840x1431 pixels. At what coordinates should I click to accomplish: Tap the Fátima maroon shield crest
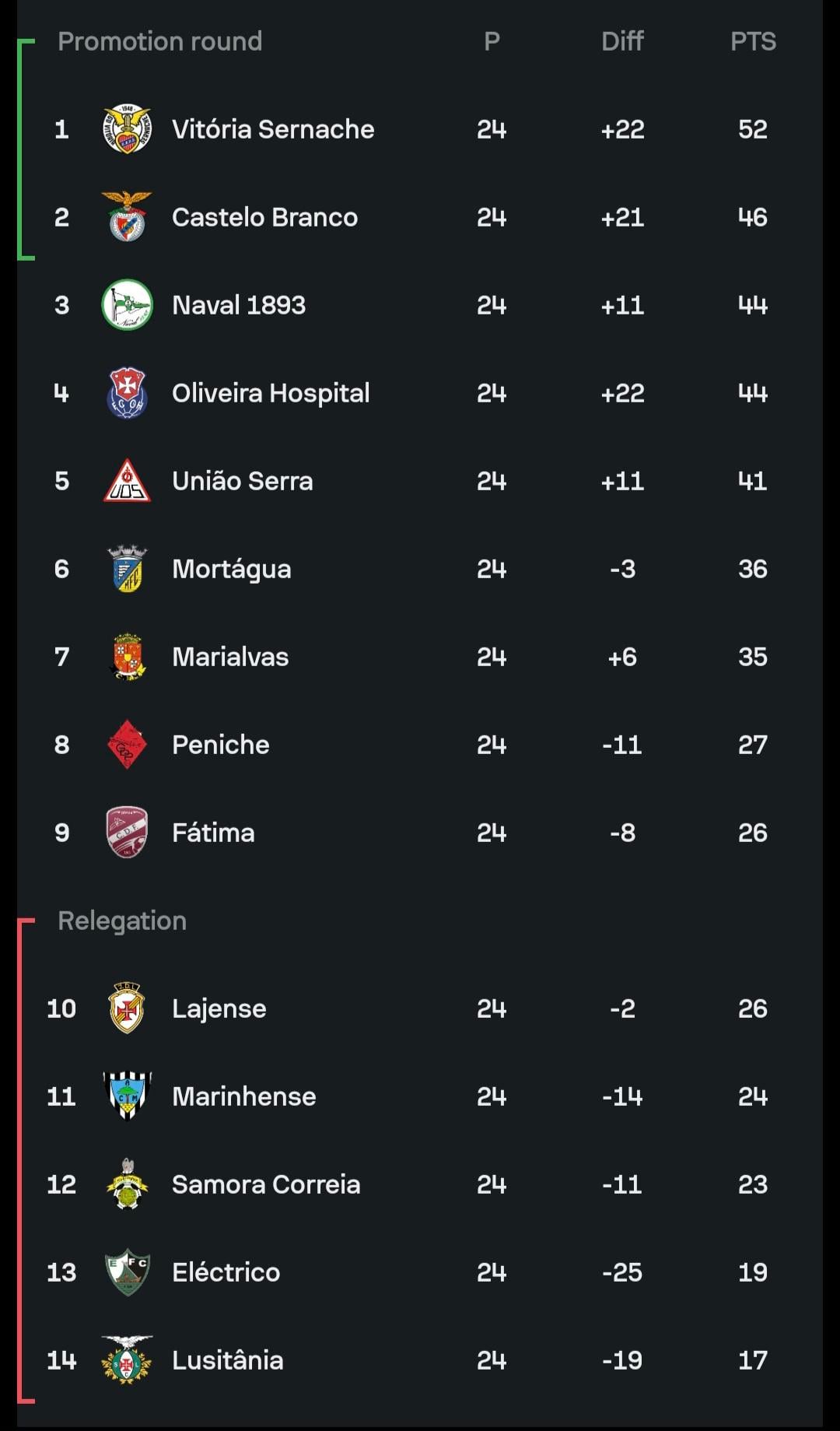pyautogui.click(x=127, y=833)
